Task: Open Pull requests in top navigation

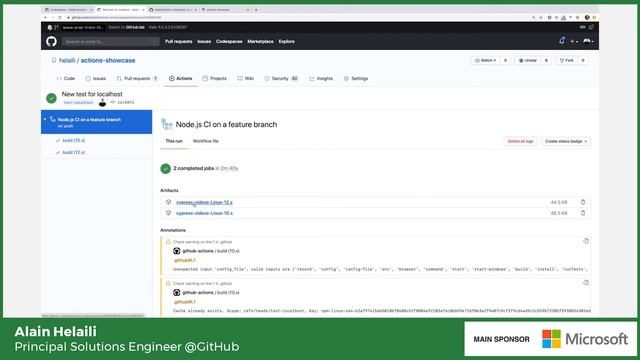Action: click(x=178, y=41)
